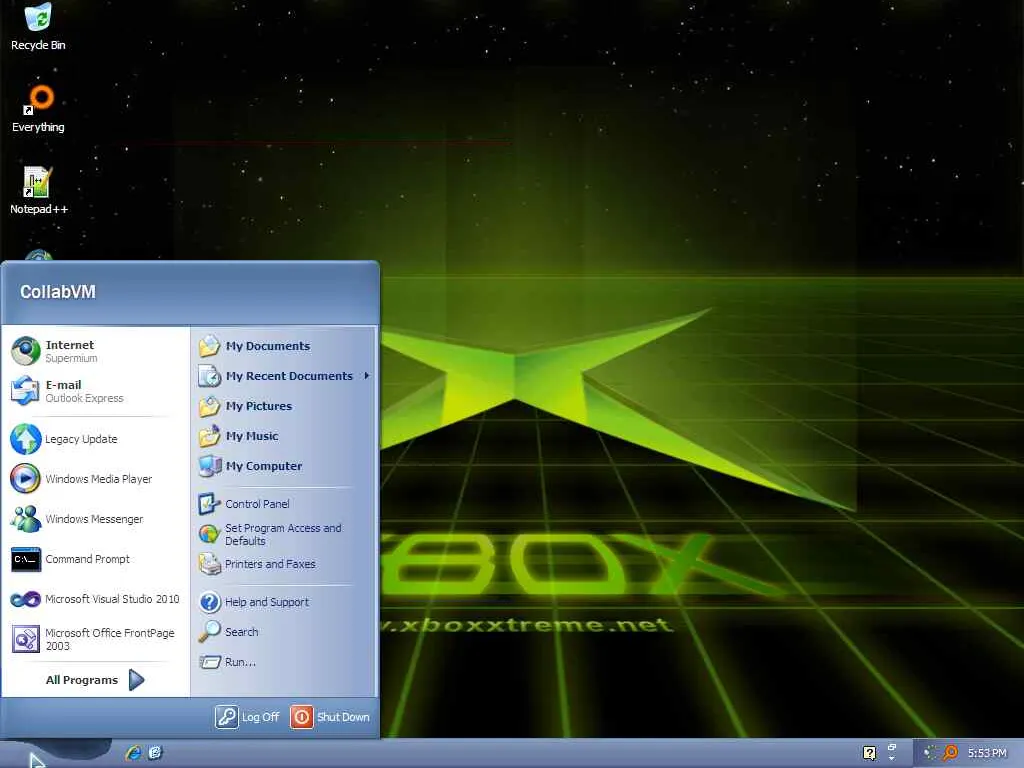Click Internet Explorer quick launch icon
Image resolution: width=1024 pixels, height=768 pixels.
click(x=133, y=753)
